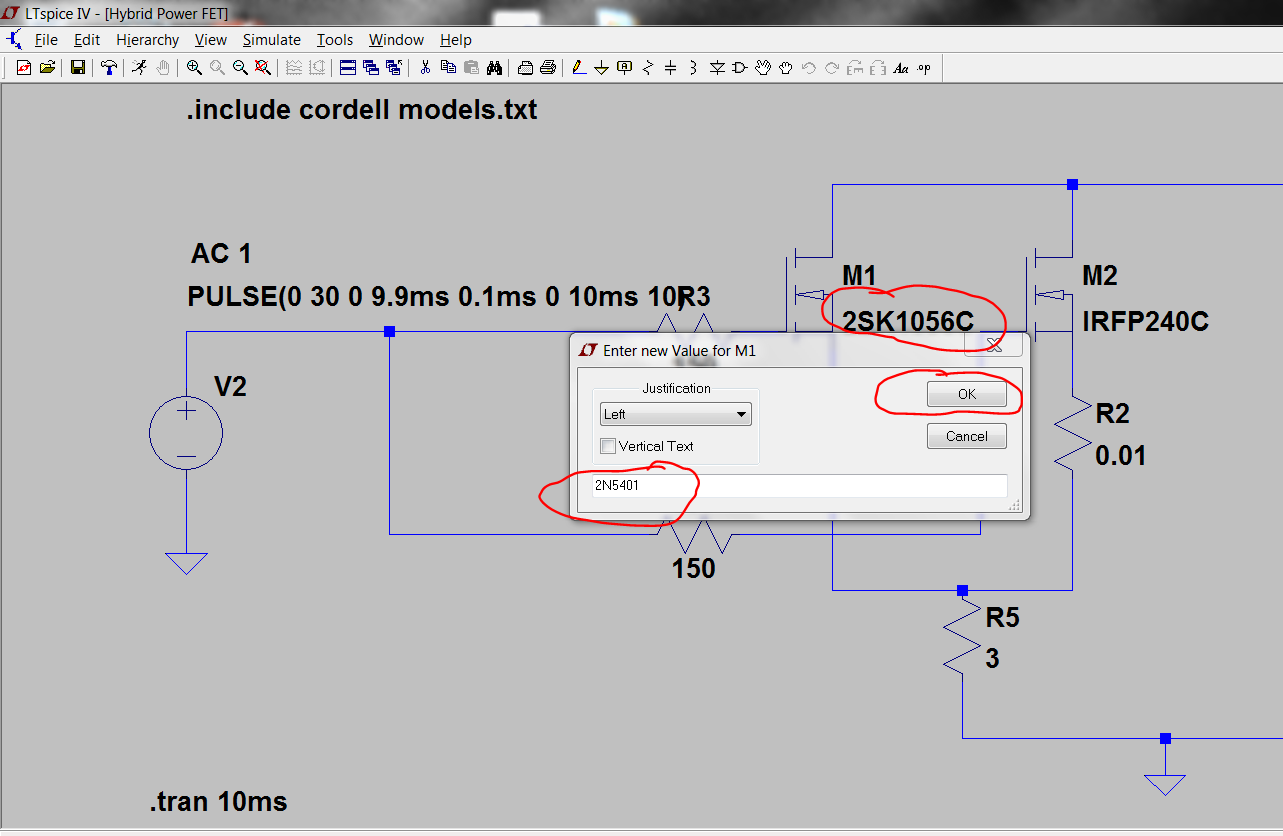Click the voltage source V2 symbol

[x=186, y=433]
